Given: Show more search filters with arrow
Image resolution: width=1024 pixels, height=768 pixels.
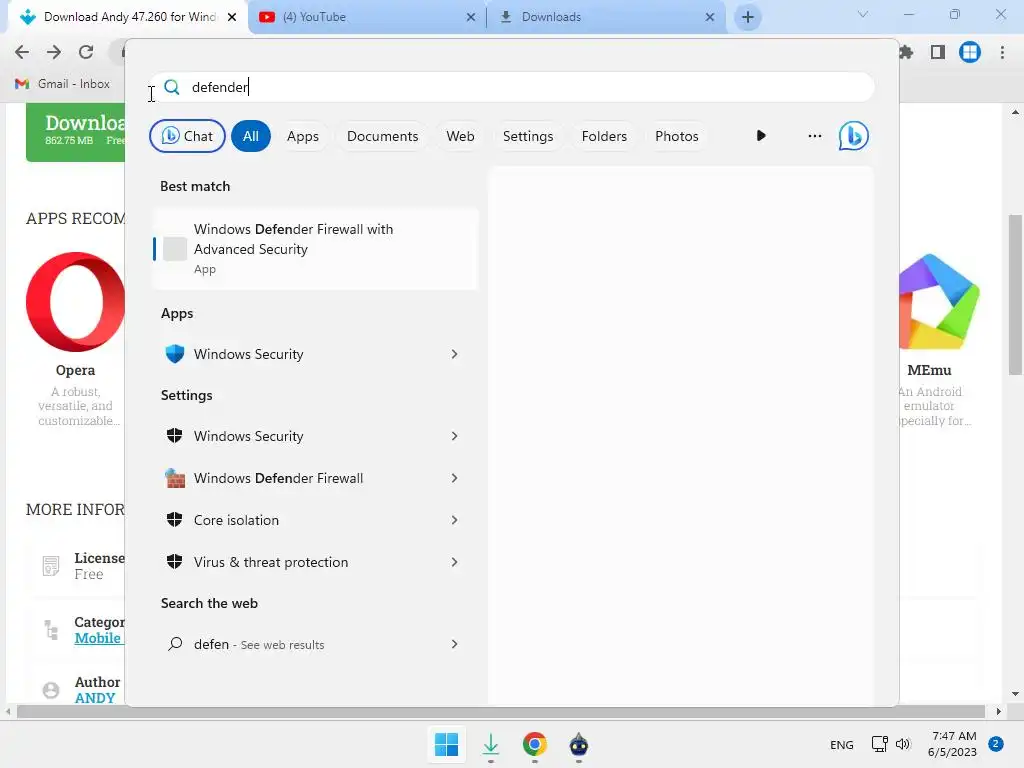Looking at the screenshot, I should pos(761,136).
